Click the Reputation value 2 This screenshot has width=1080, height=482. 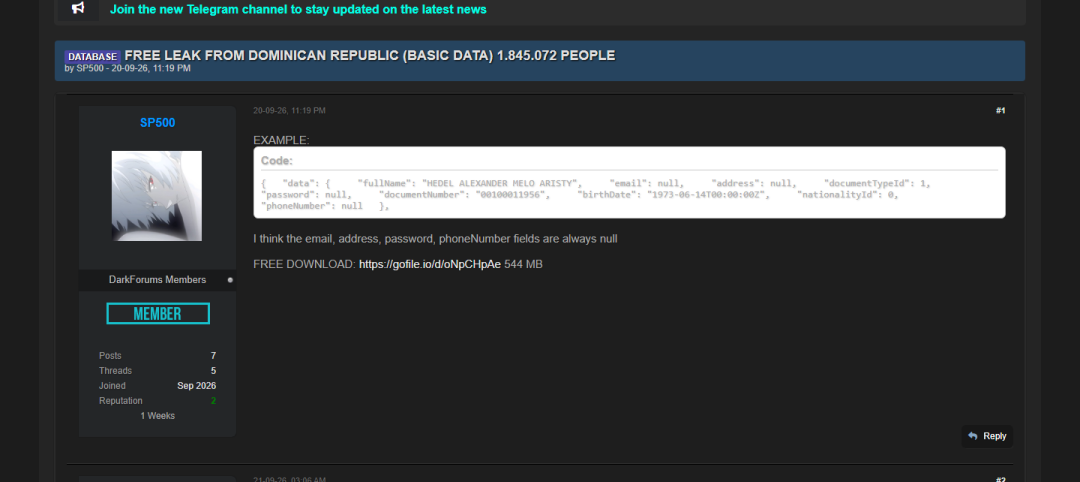point(214,401)
